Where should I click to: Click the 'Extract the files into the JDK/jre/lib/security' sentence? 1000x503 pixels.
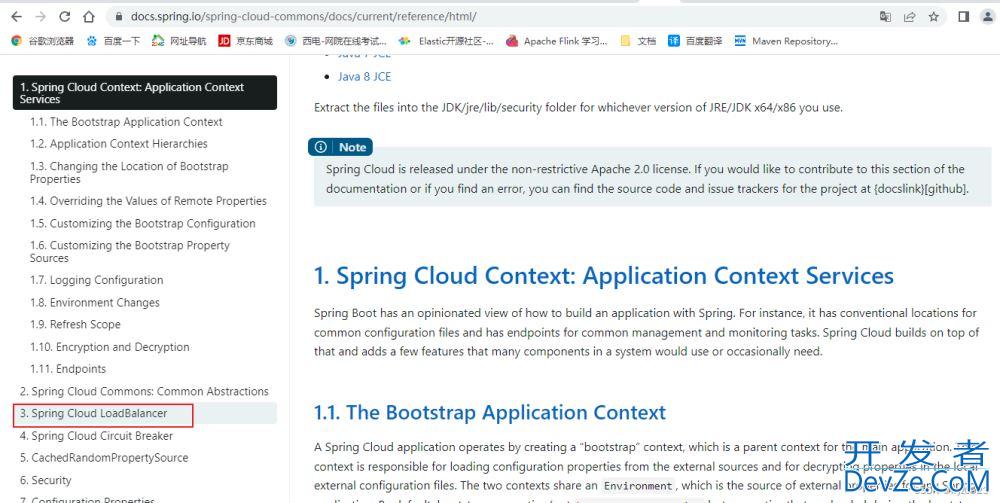(x=578, y=108)
